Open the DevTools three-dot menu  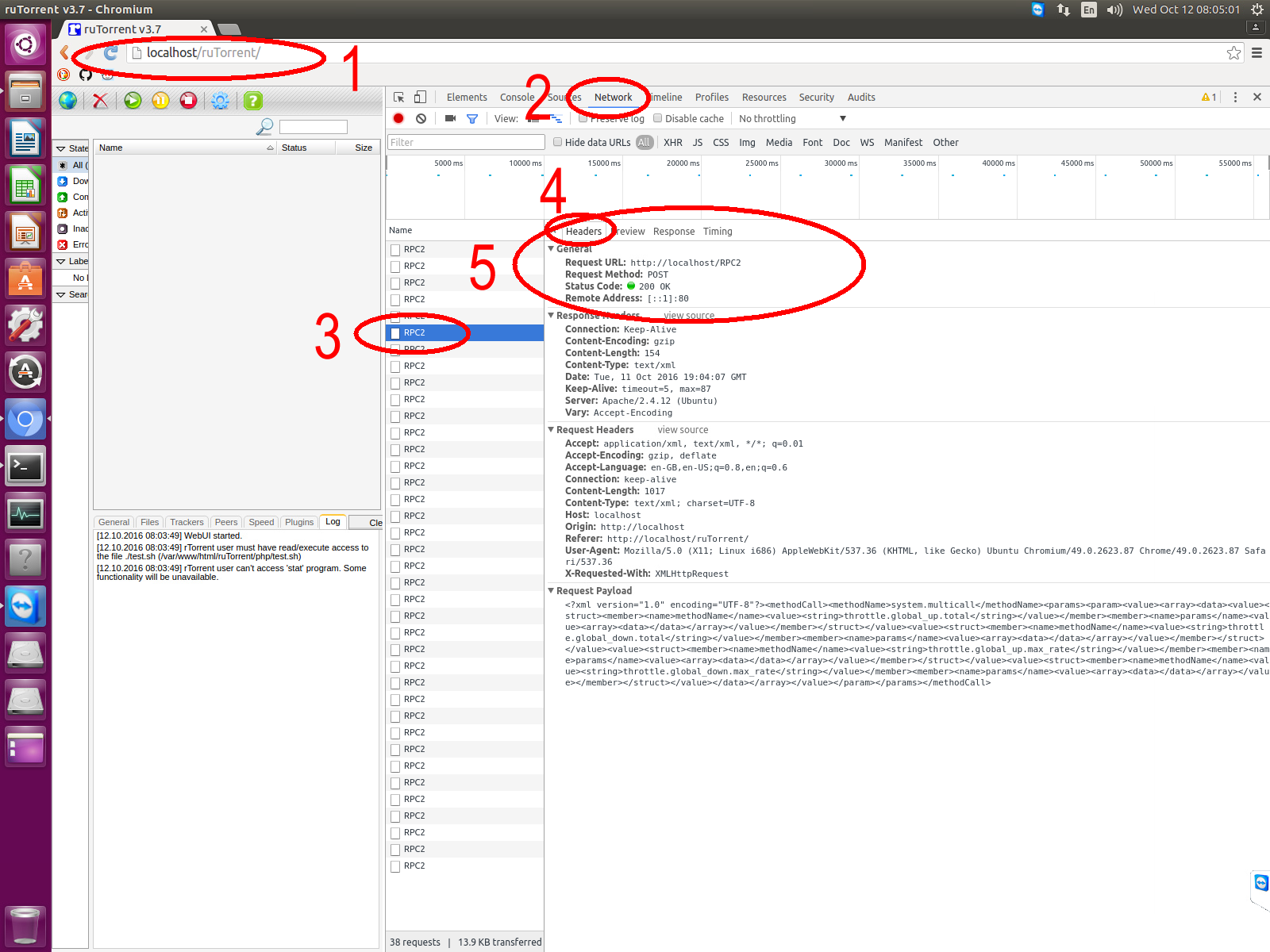click(x=1235, y=97)
